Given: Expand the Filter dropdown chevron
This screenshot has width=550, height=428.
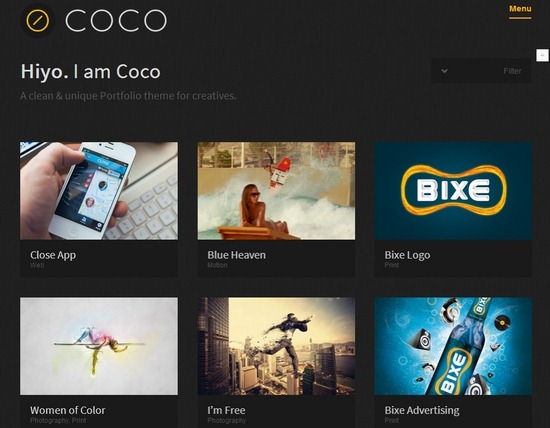Looking at the screenshot, I should pos(444,71).
